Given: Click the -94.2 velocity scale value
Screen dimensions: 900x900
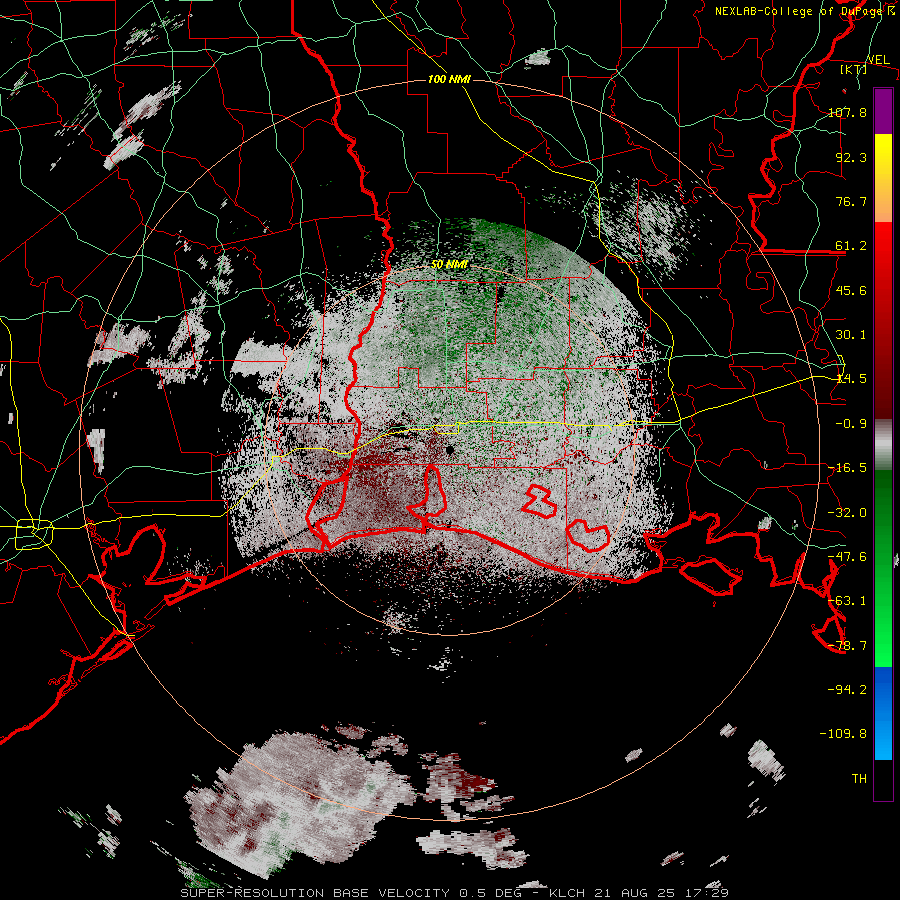Looking at the screenshot, I should tap(847, 689).
